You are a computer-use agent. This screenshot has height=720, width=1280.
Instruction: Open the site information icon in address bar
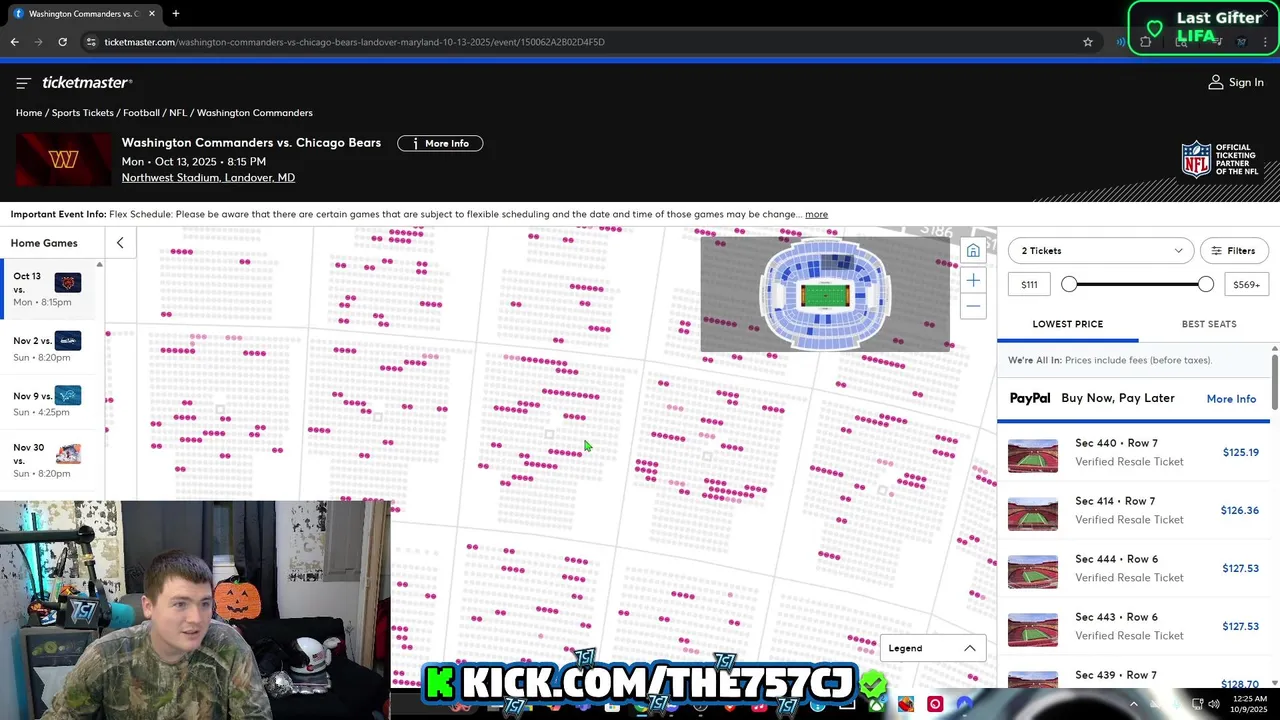click(x=91, y=42)
